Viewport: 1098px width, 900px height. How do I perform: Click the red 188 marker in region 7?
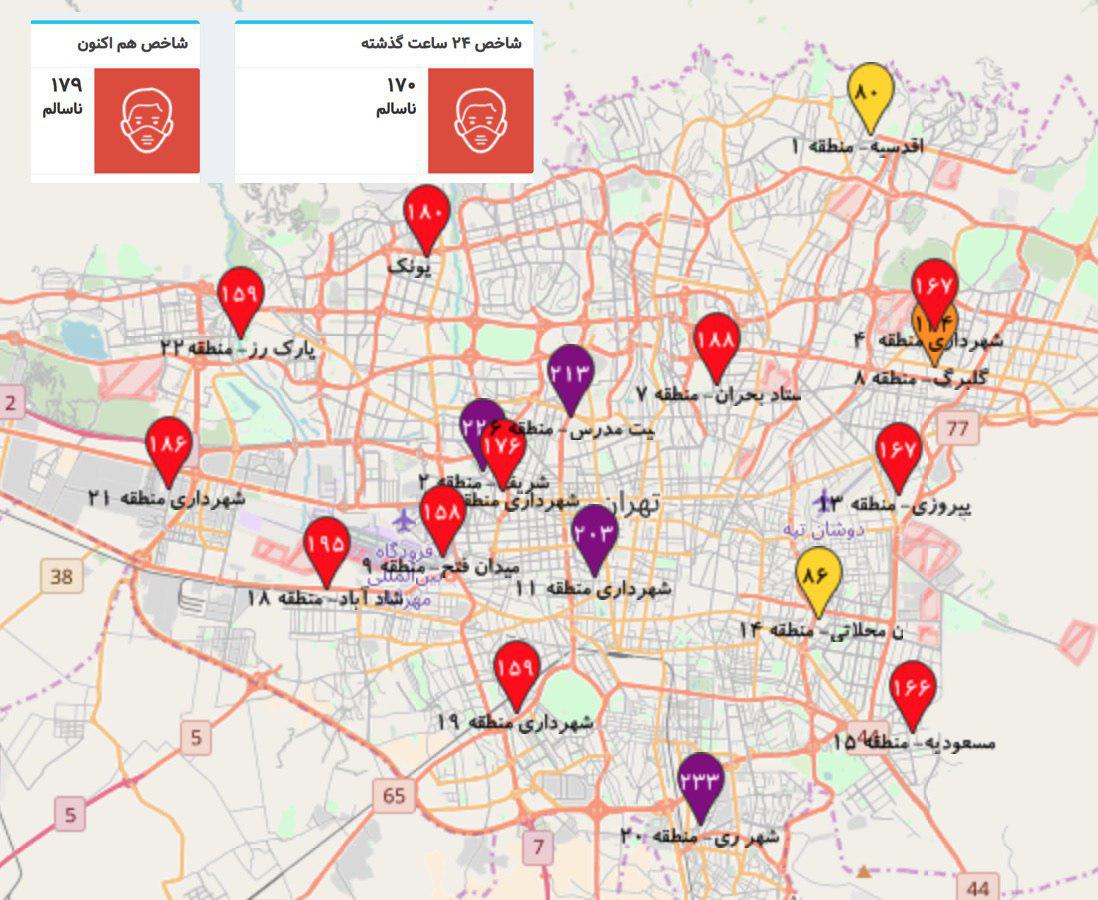pyautogui.click(x=716, y=341)
